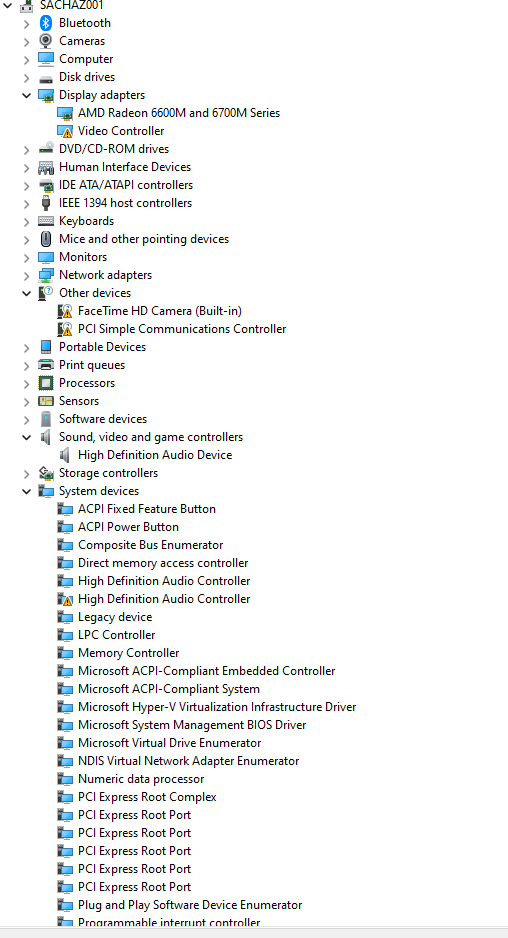Select the DVD/CD-ROM drives label

114,149
